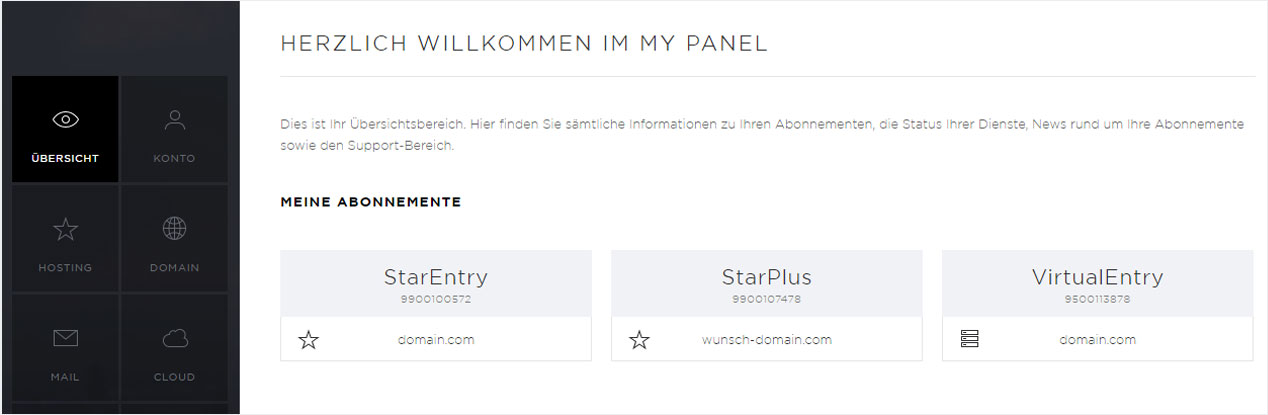
Task: Open the Konto person icon tile
Action: 174,129
